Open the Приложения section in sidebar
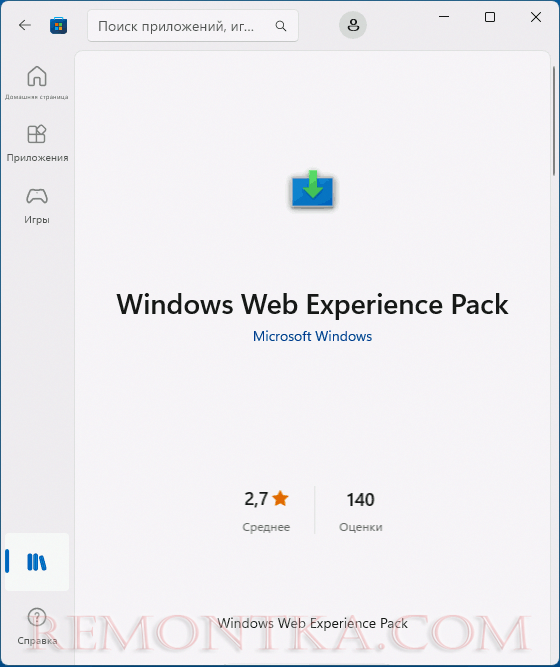This screenshot has width=560, height=667. click(x=37, y=143)
